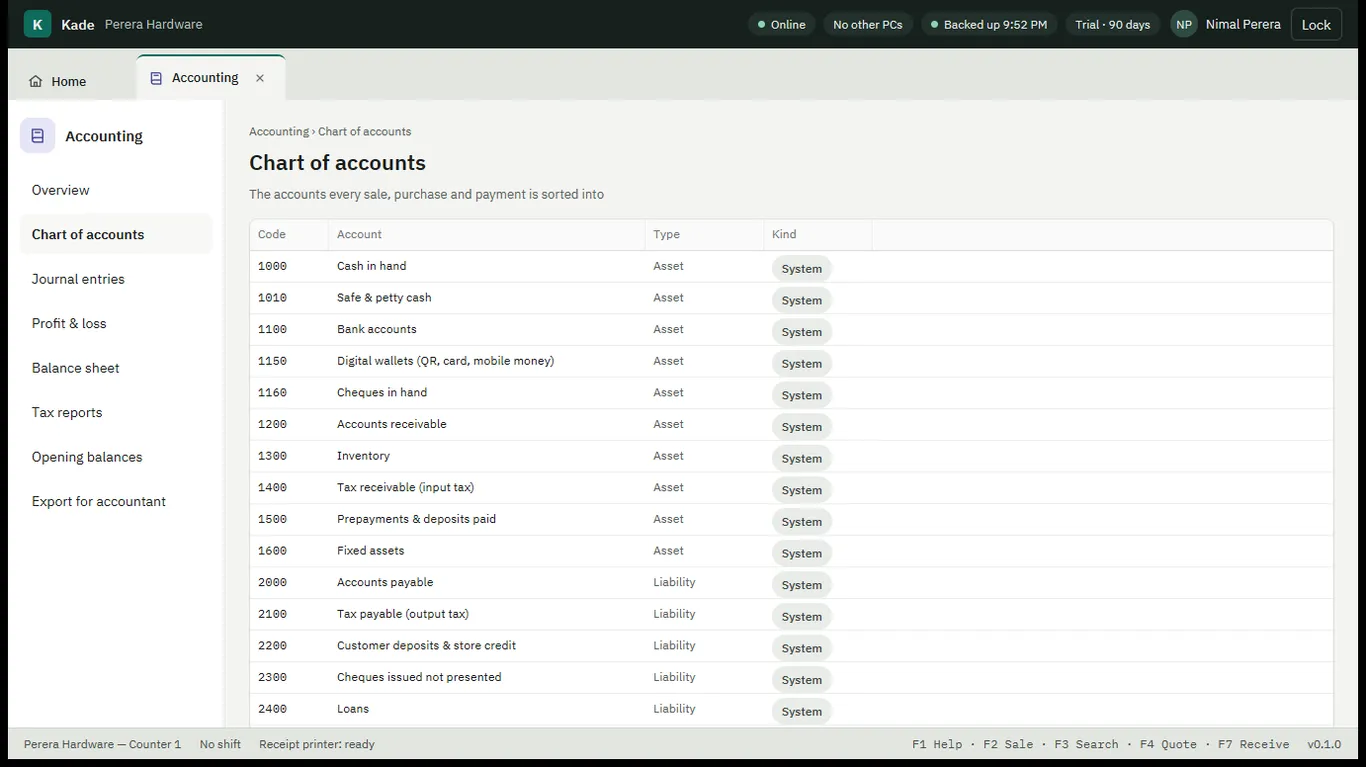Select Chart of accounts in sidebar
The height and width of the screenshot is (767, 1366).
pyautogui.click(x=116, y=234)
